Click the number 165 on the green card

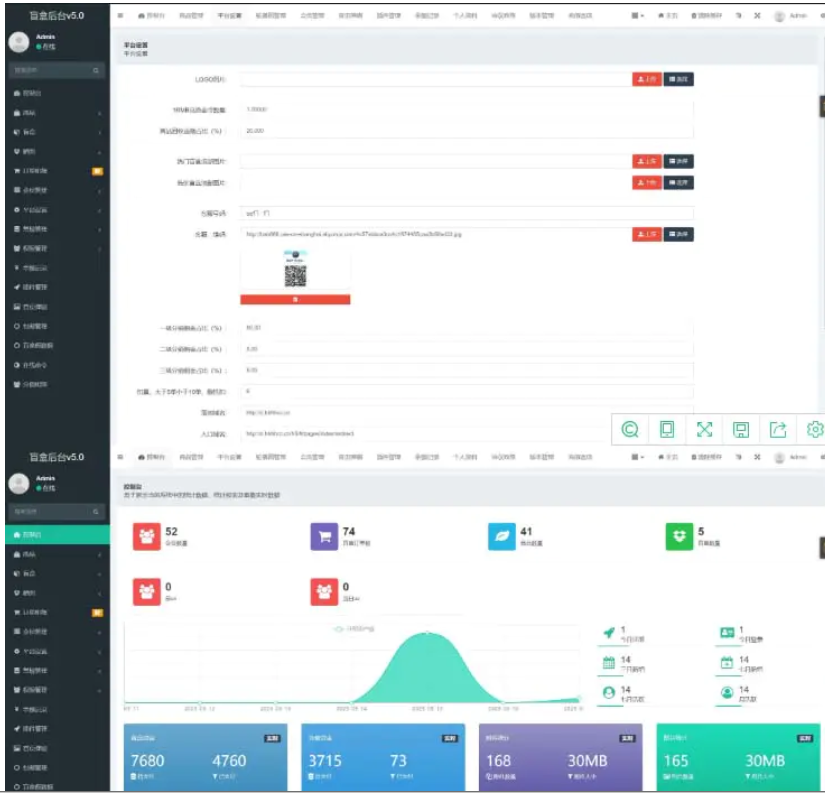(x=676, y=761)
